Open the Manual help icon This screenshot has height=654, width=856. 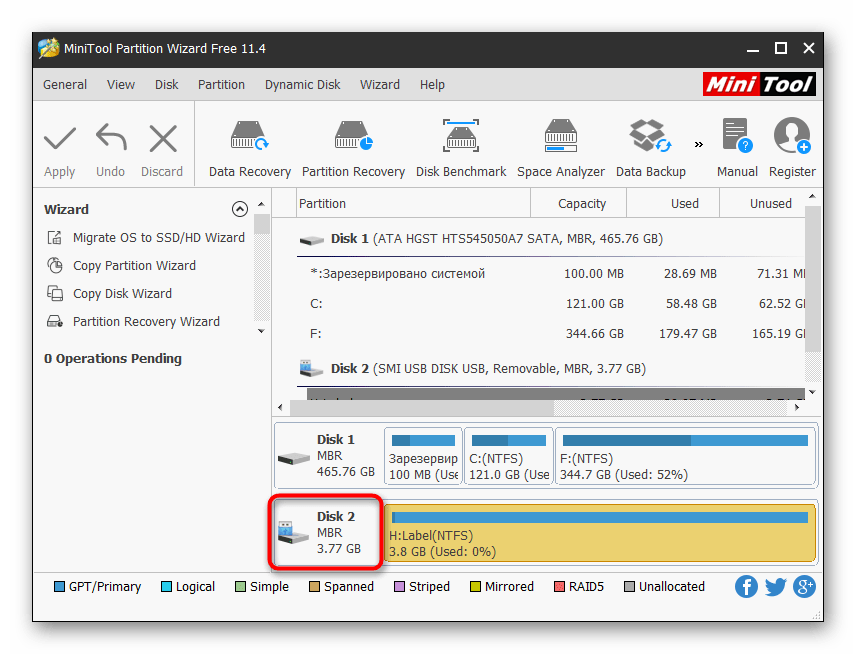736,147
